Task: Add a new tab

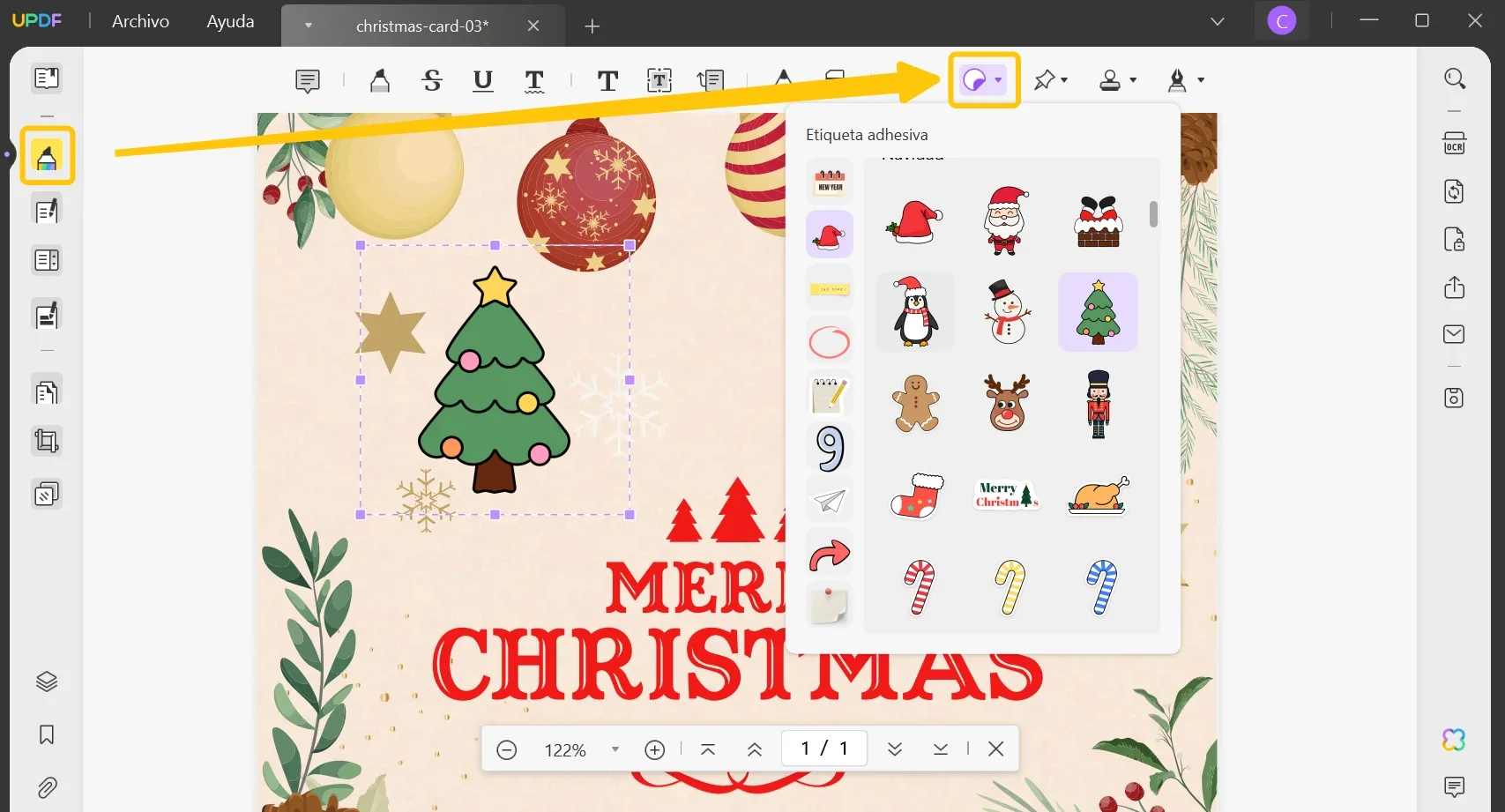Action: (592, 26)
